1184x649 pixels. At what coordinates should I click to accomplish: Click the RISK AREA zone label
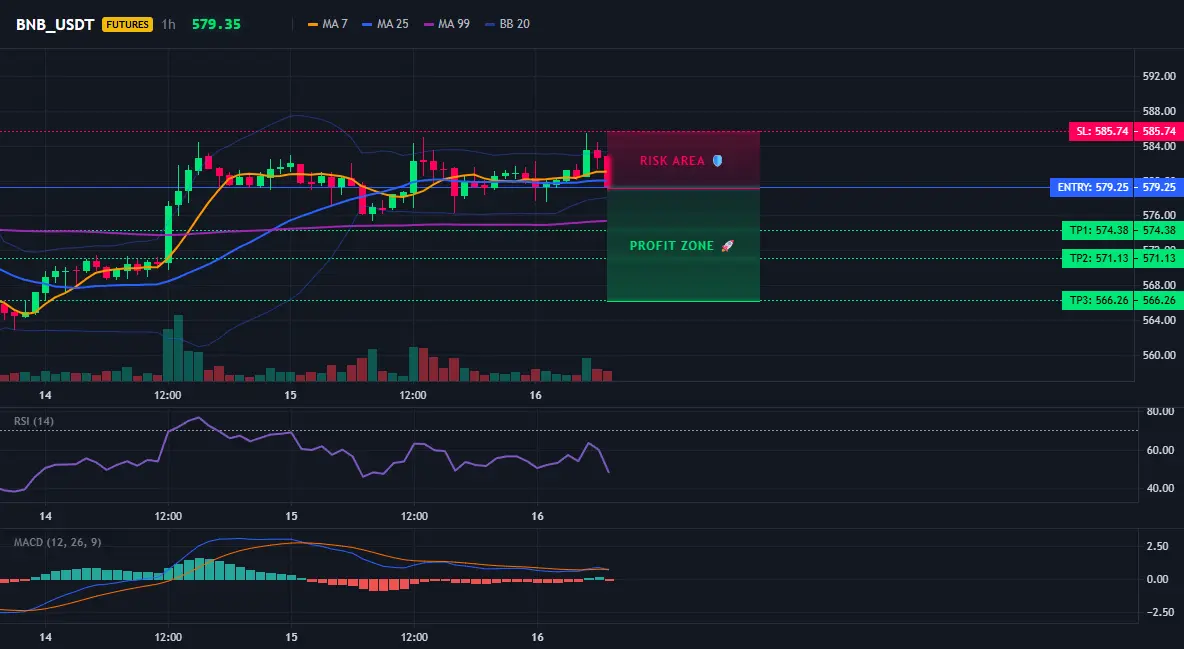(672, 161)
